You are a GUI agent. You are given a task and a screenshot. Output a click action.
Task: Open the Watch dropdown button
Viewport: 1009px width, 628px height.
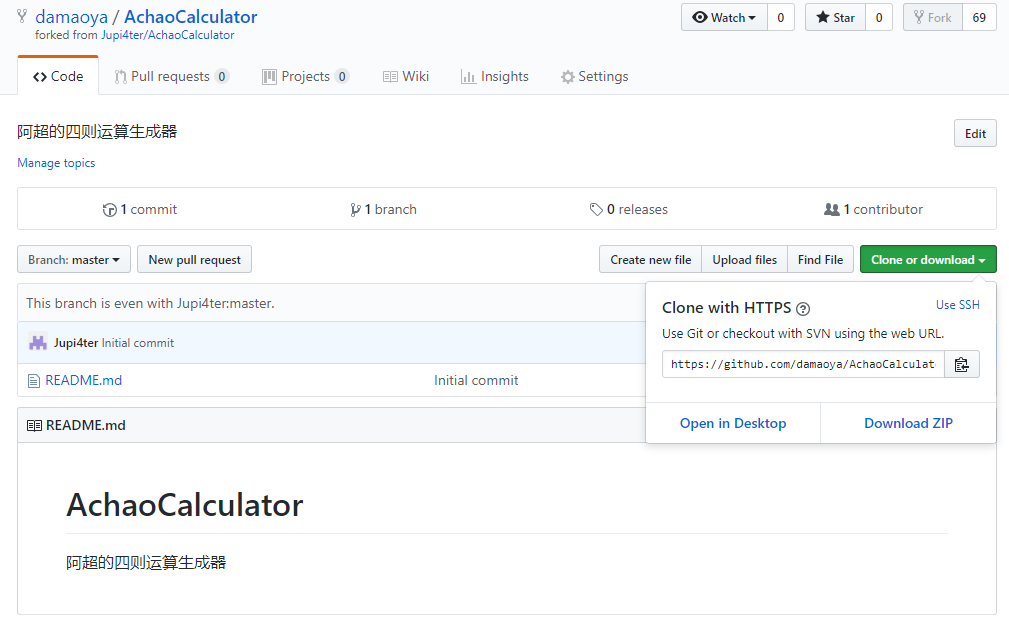coord(724,17)
